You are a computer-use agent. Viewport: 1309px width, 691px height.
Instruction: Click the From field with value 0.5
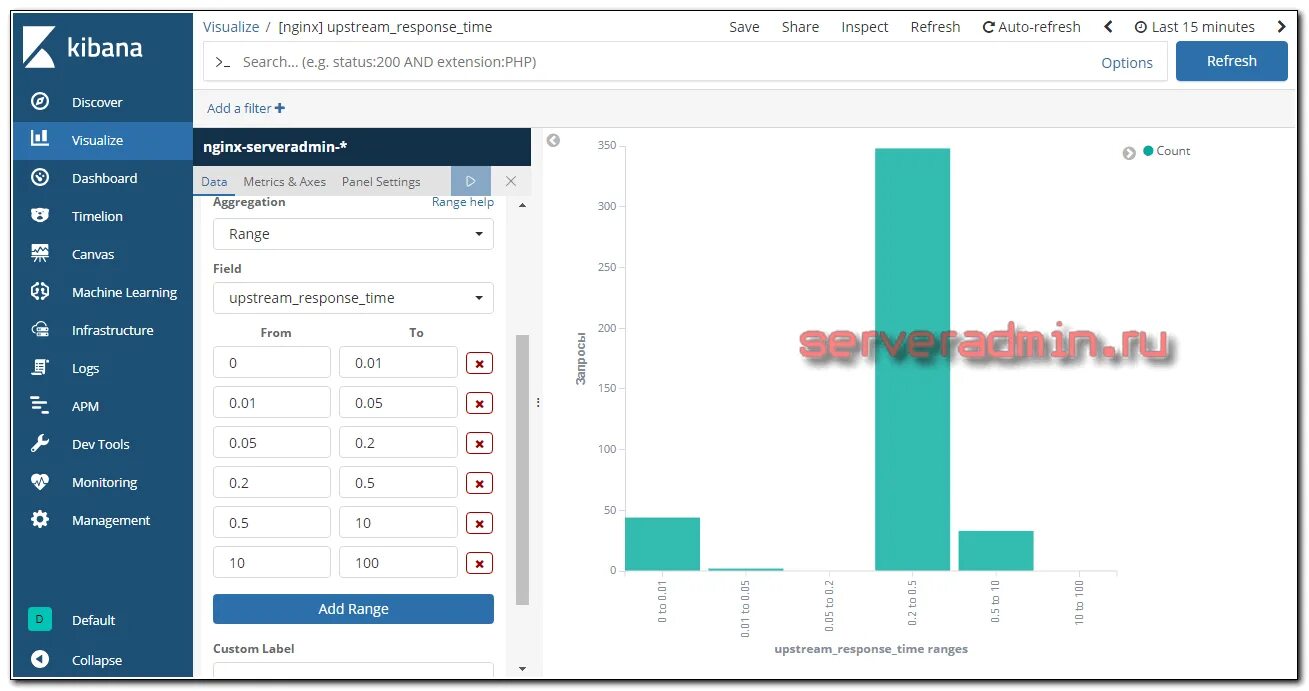pos(272,523)
